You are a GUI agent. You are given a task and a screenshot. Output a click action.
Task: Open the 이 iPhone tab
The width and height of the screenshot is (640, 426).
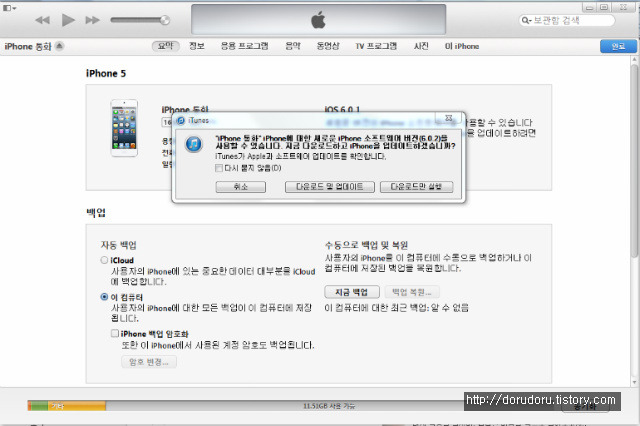pyautogui.click(x=462, y=46)
